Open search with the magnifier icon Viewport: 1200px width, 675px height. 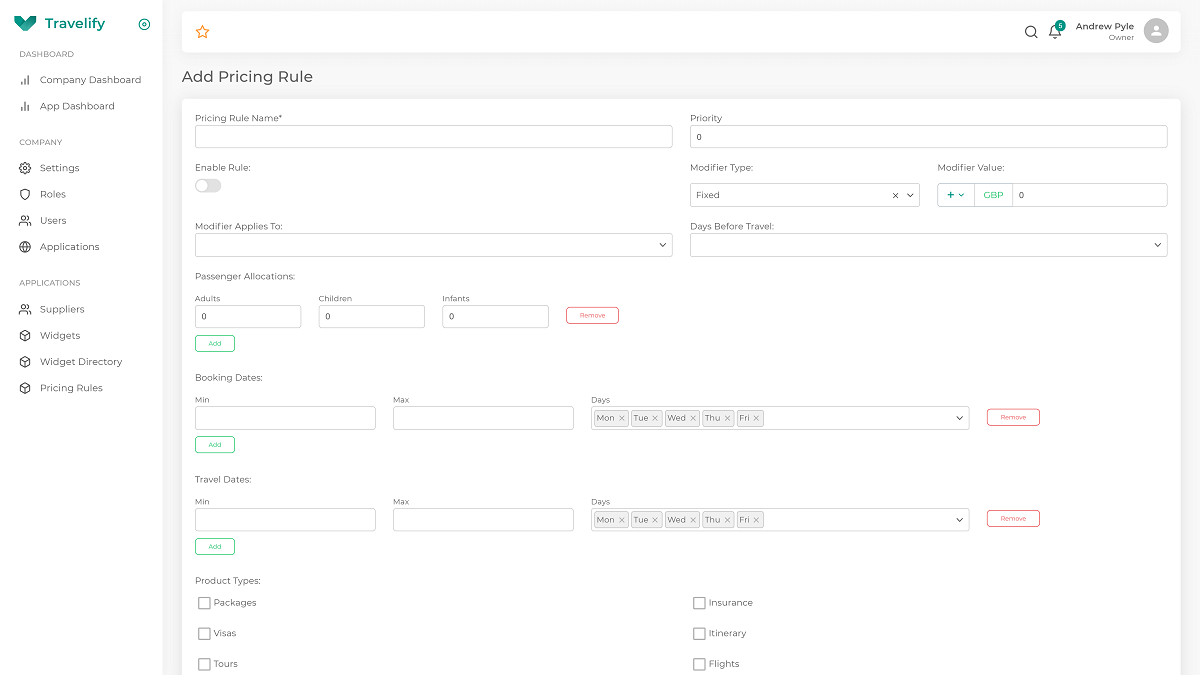[1031, 32]
